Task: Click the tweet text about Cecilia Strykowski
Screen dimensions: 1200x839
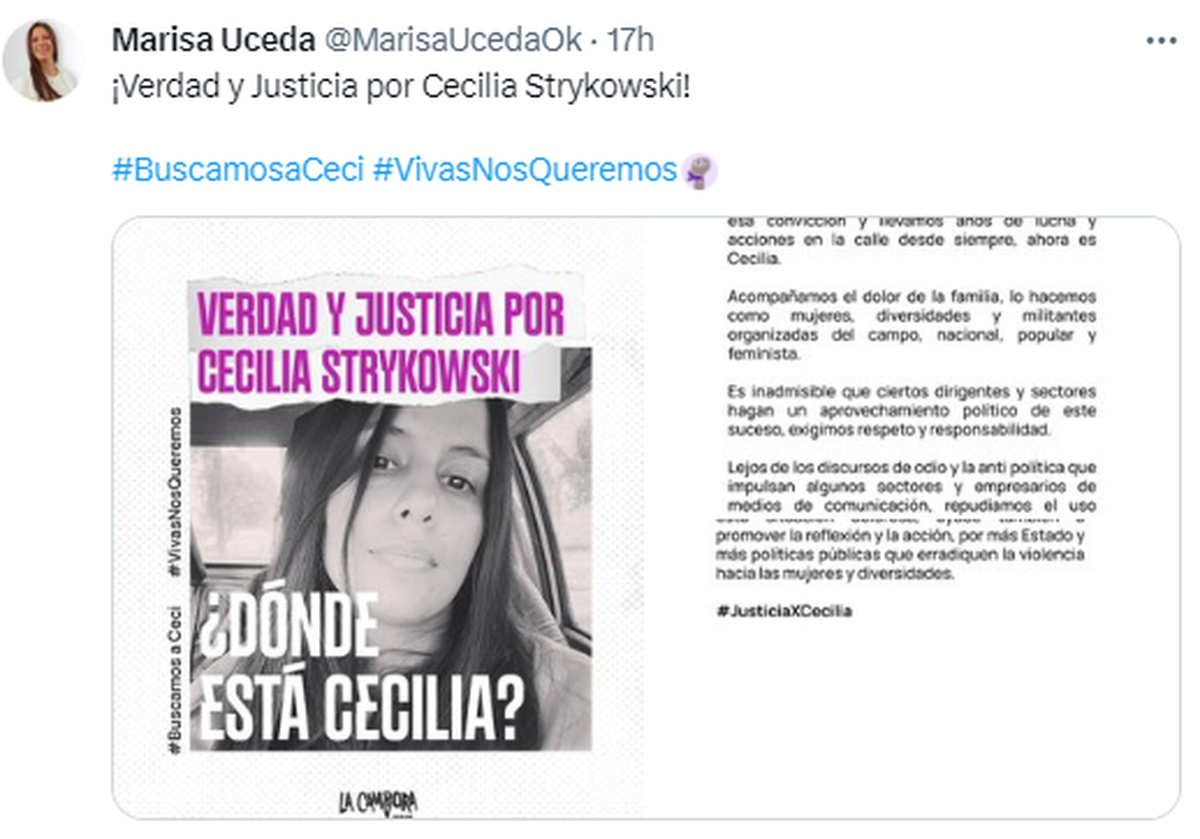Action: point(401,87)
